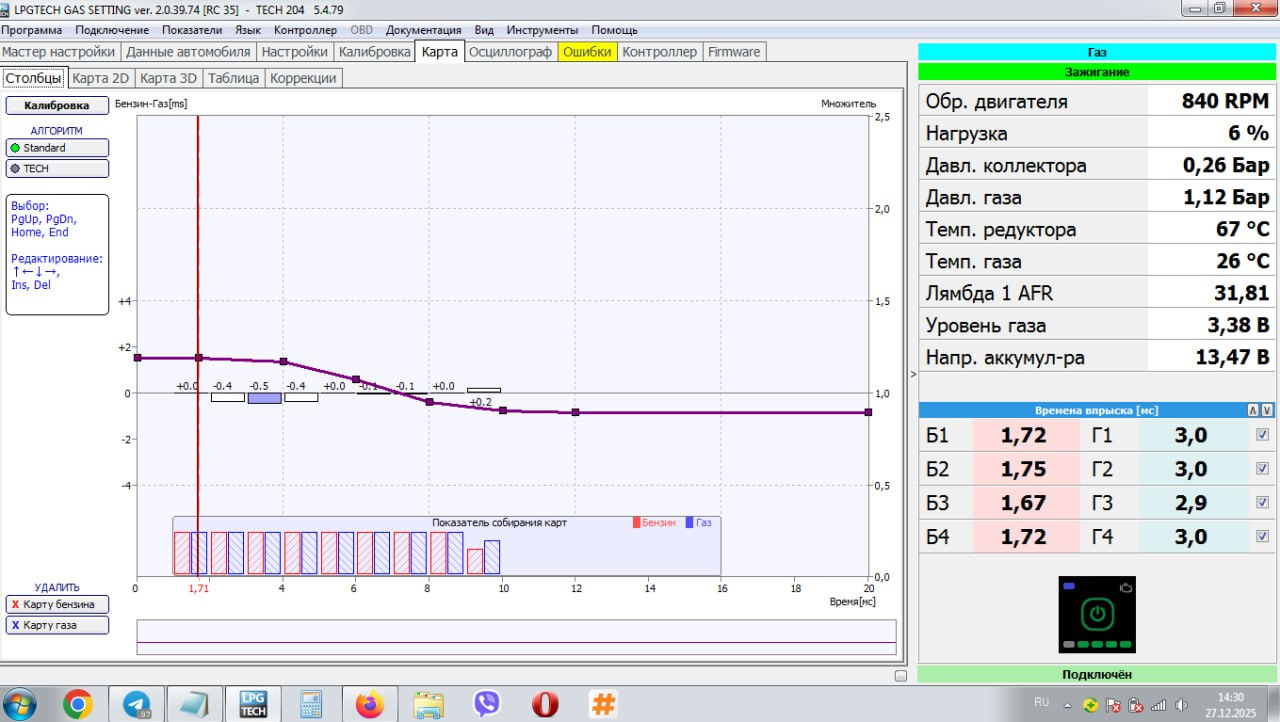Open the Calculator taskbar icon
Screen dimensions: 1280x722
coord(311,704)
